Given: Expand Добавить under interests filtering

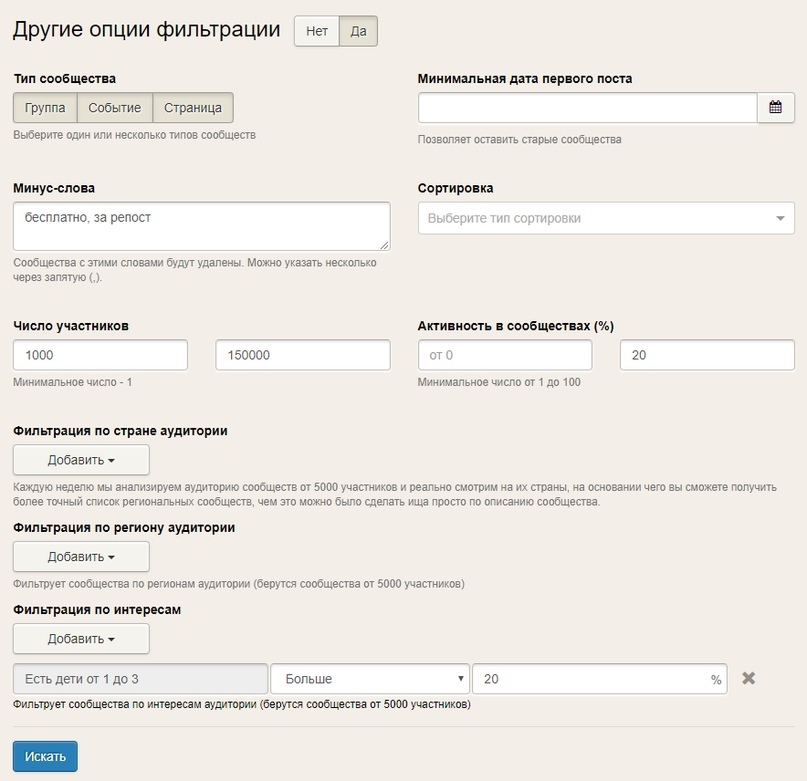Looking at the screenshot, I should click(81, 639).
